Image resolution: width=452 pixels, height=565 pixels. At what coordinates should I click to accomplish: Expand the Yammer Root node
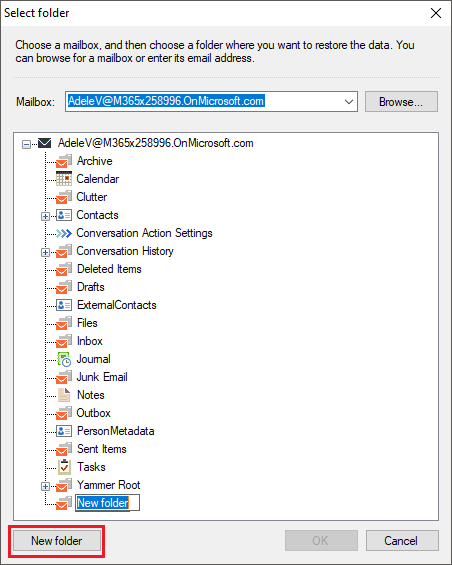(45, 486)
